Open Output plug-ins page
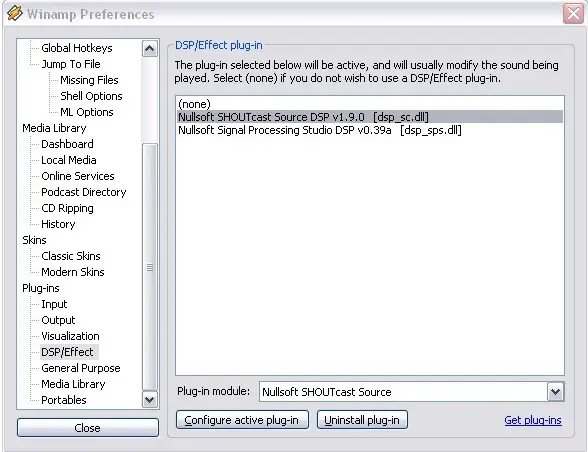 pos(58,320)
